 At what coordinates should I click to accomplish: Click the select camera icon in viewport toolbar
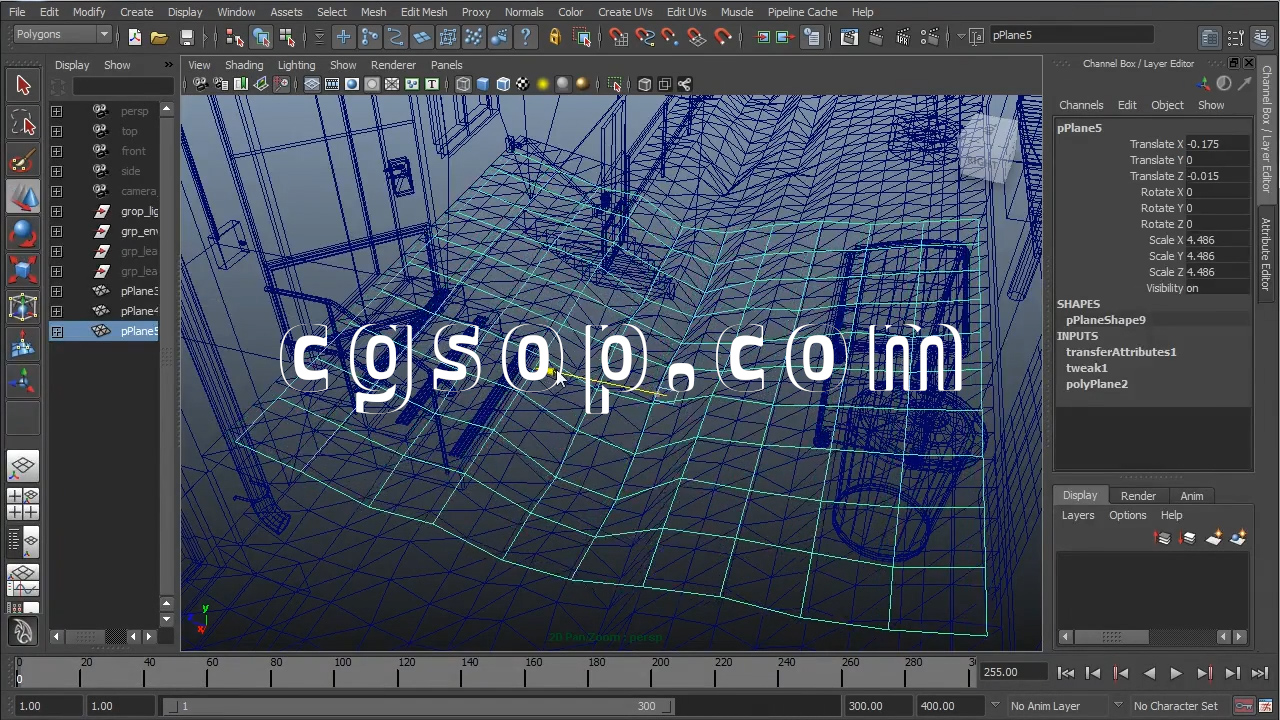[200, 85]
